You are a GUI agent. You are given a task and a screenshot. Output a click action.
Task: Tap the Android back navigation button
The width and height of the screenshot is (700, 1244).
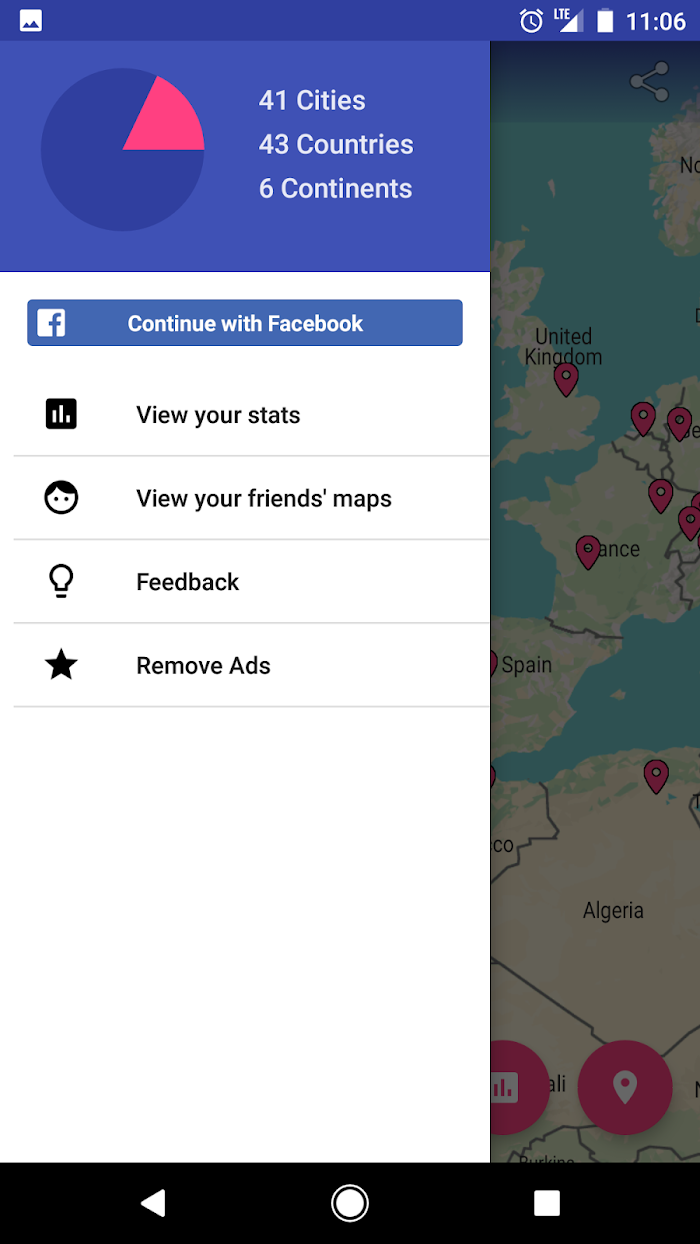(x=153, y=1203)
